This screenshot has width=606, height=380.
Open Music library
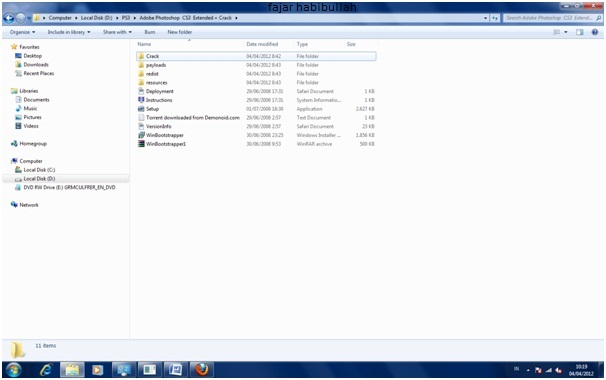tap(30, 108)
